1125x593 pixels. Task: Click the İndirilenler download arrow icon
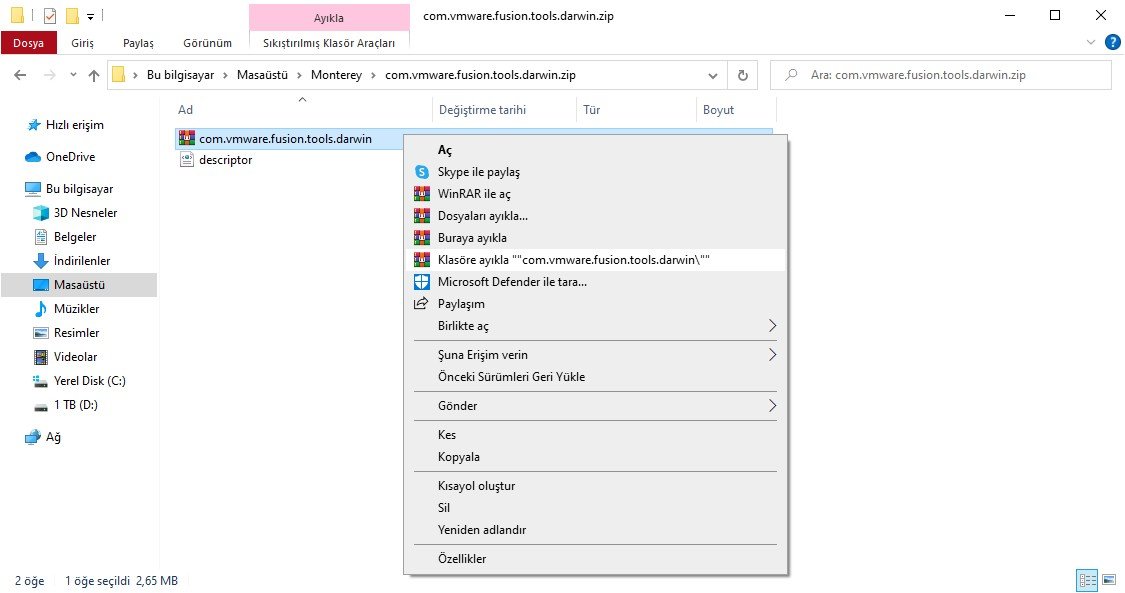click(42, 261)
